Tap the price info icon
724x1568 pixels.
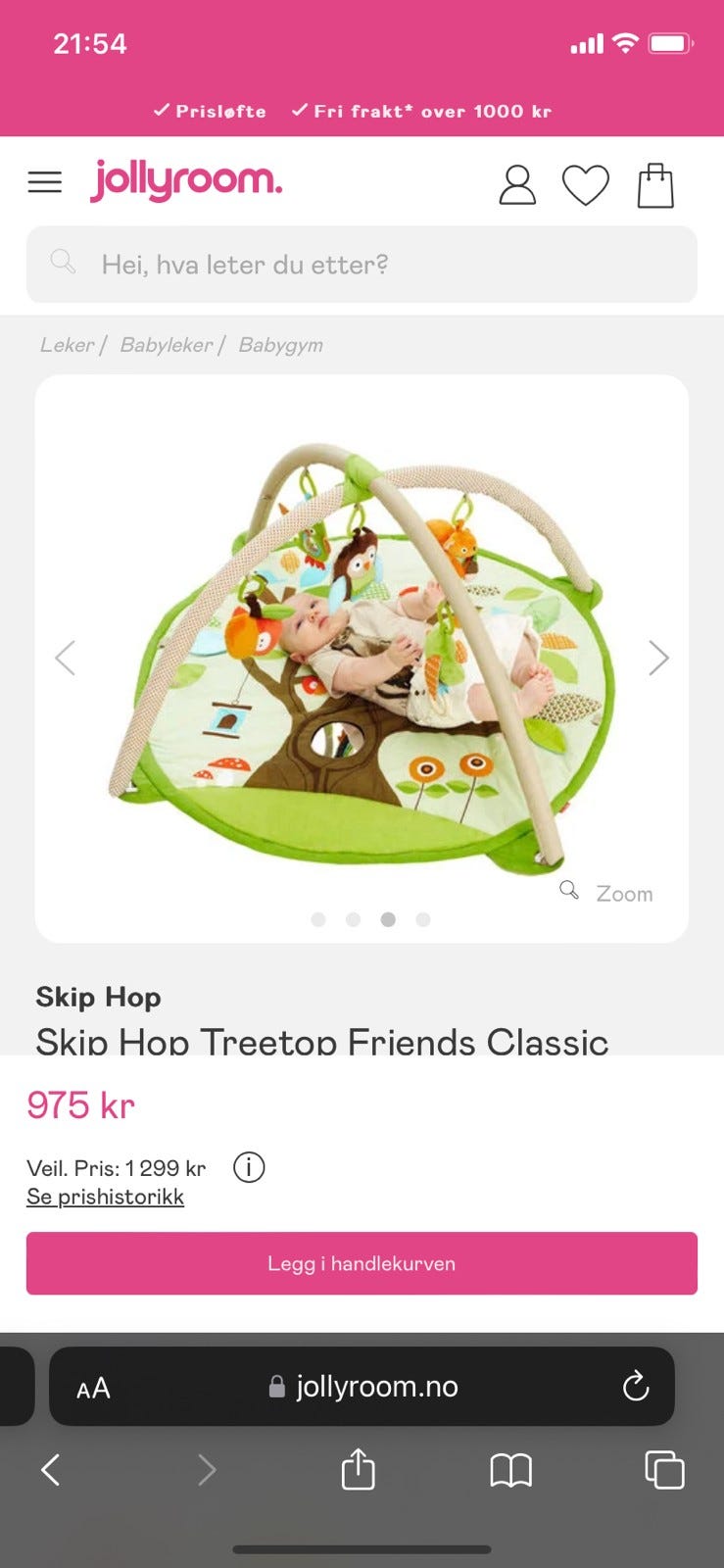coord(249,1167)
